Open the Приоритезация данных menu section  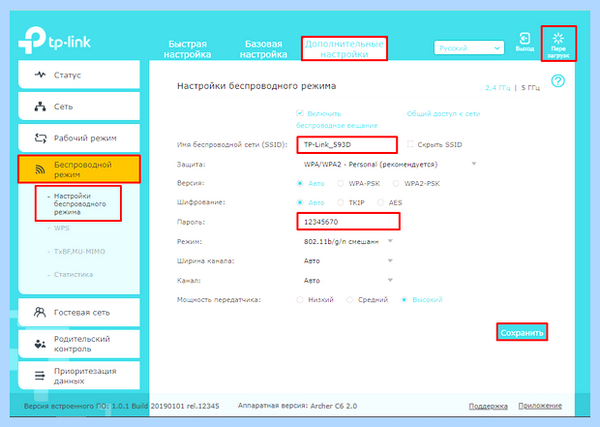[79, 376]
